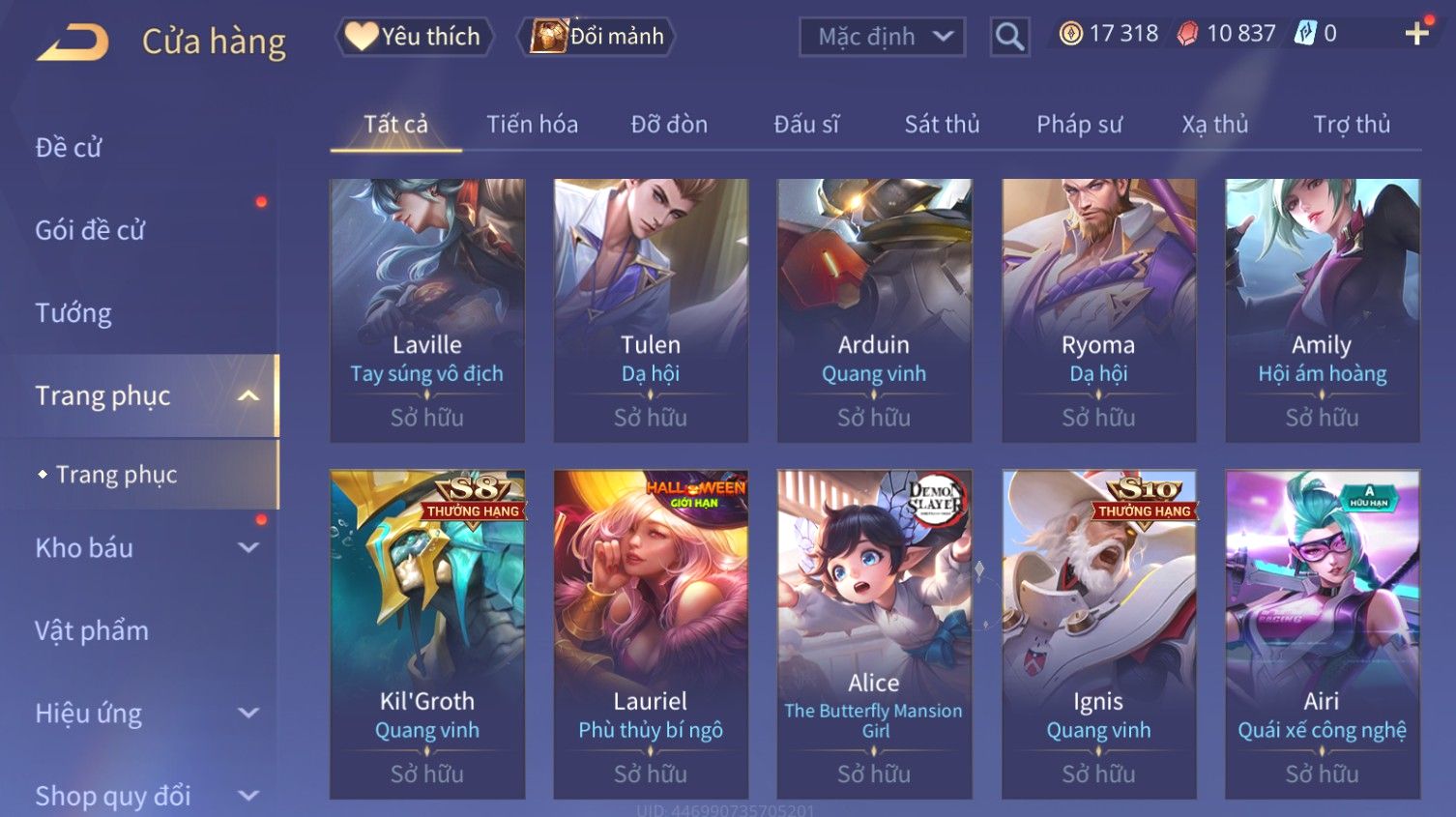This screenshot has height=817, width=1456.
Task: Open Alice Butterfly Mansion Girl skin
Action: (x=874, y=634)
